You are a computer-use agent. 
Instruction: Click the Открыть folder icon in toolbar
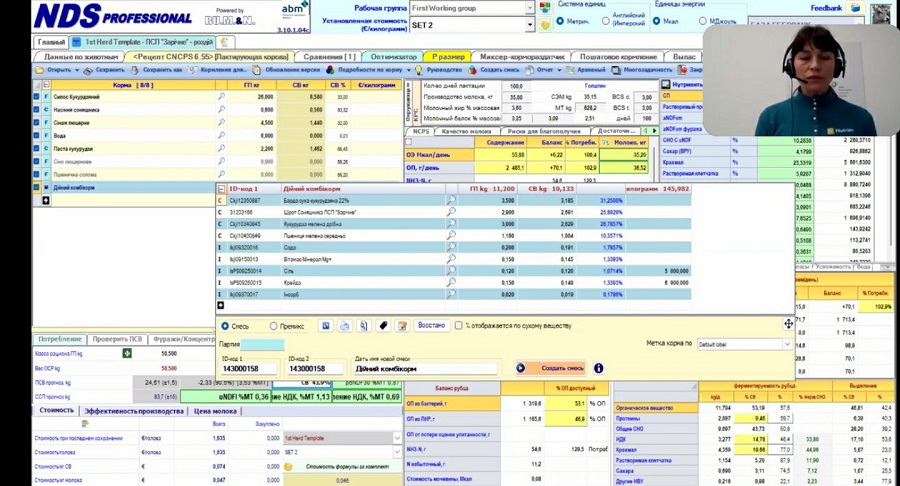(x=40, y=70)
